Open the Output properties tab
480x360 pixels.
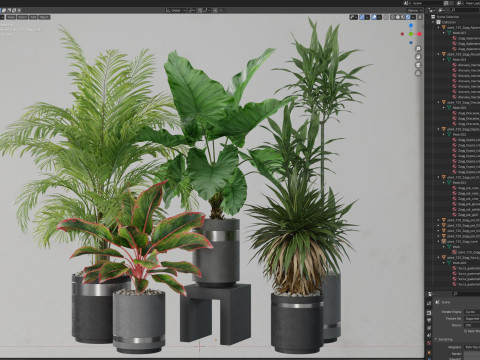click(x=429, y=321)
